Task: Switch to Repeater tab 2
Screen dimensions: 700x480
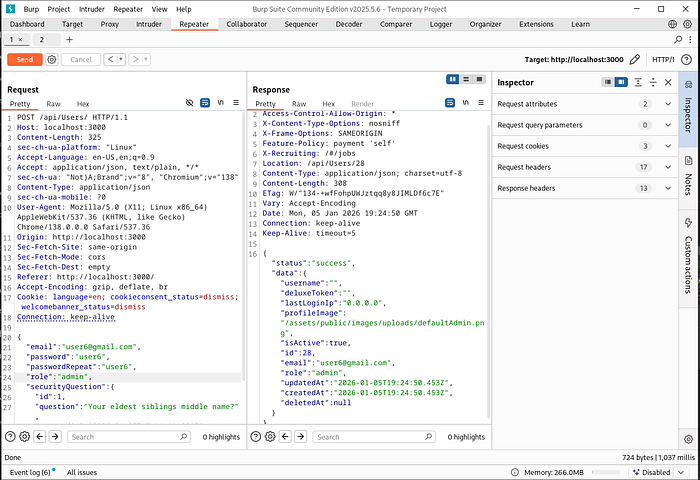Action: click(x=42, y=40)
